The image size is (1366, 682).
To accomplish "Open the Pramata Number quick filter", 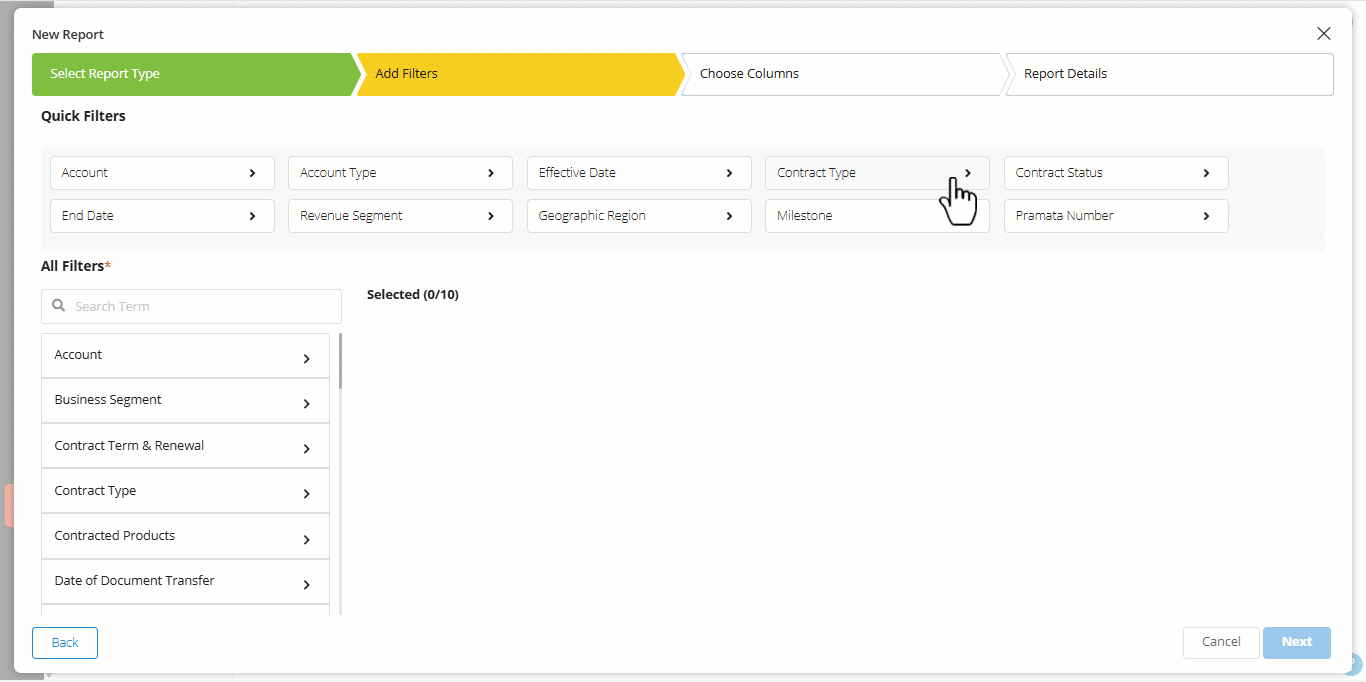I will coord(1116,216).
